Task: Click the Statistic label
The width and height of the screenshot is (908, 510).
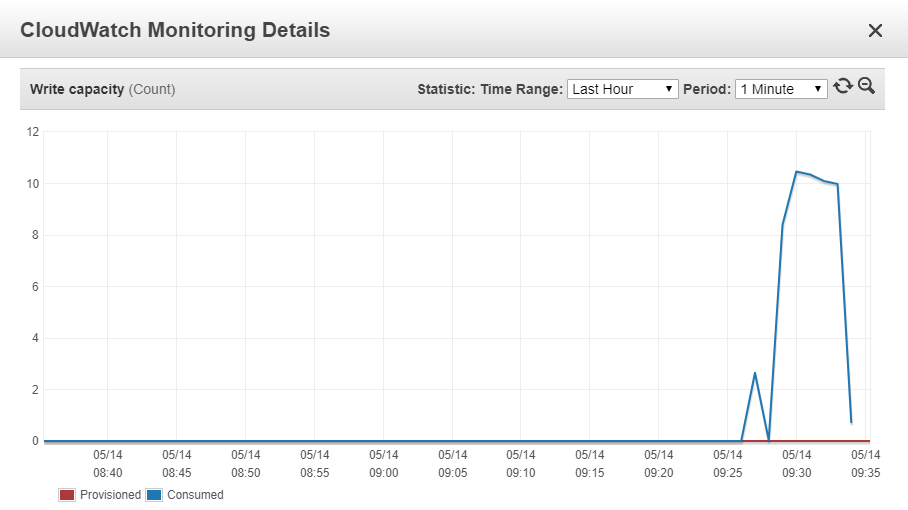Action: 446,89
